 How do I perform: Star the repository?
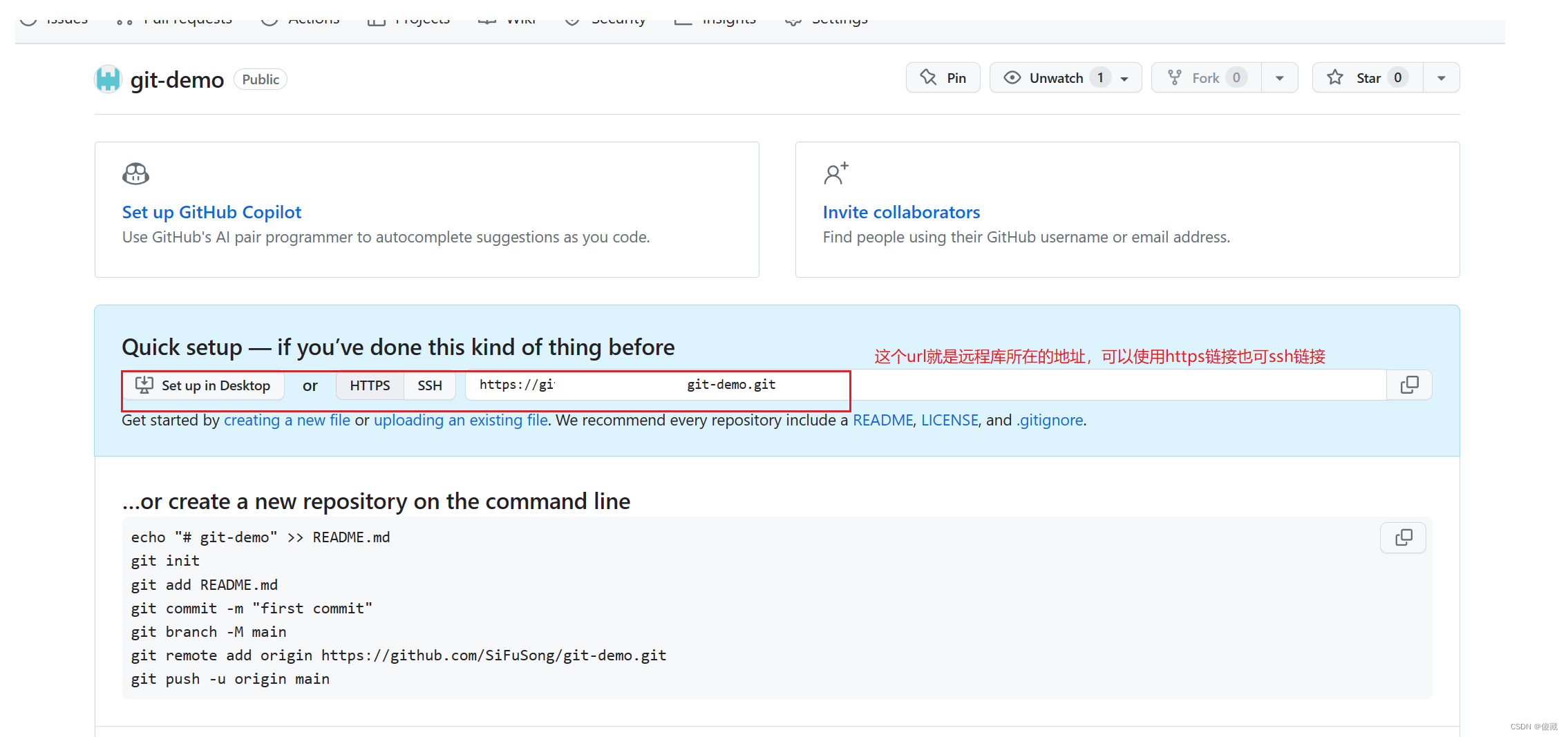(1368, 77)
